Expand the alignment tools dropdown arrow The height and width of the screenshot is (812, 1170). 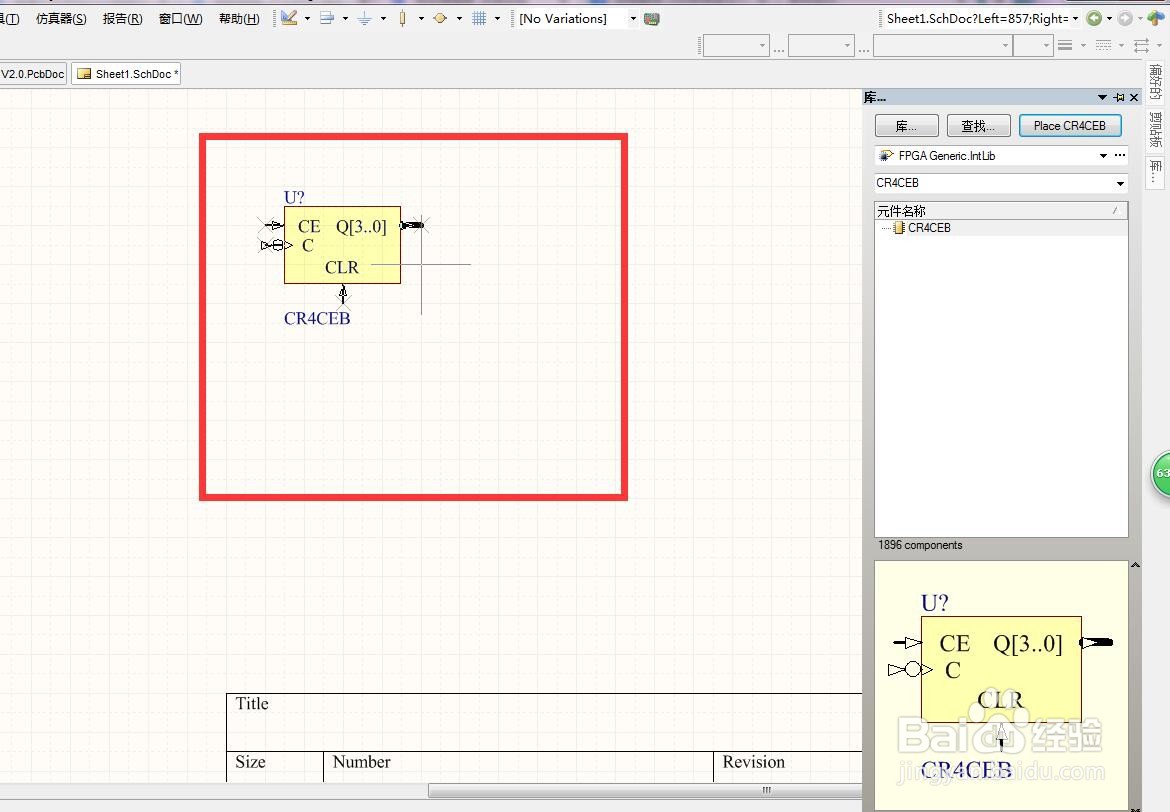tap(345, 19)
